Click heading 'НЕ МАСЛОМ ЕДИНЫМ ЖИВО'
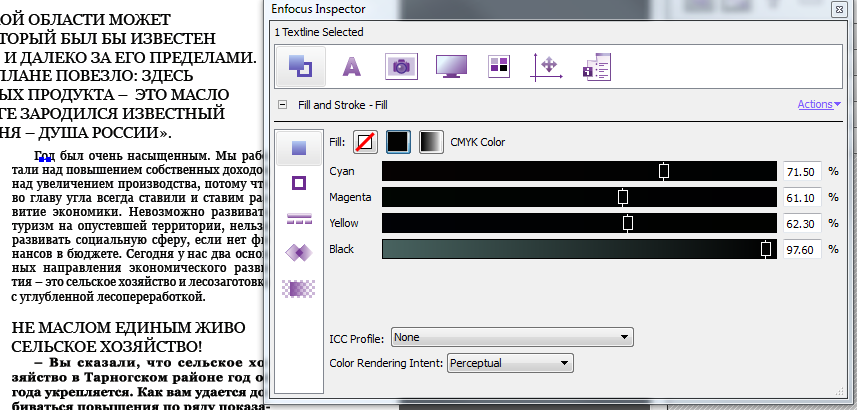The image size is (857, 410). coord(128,327)
